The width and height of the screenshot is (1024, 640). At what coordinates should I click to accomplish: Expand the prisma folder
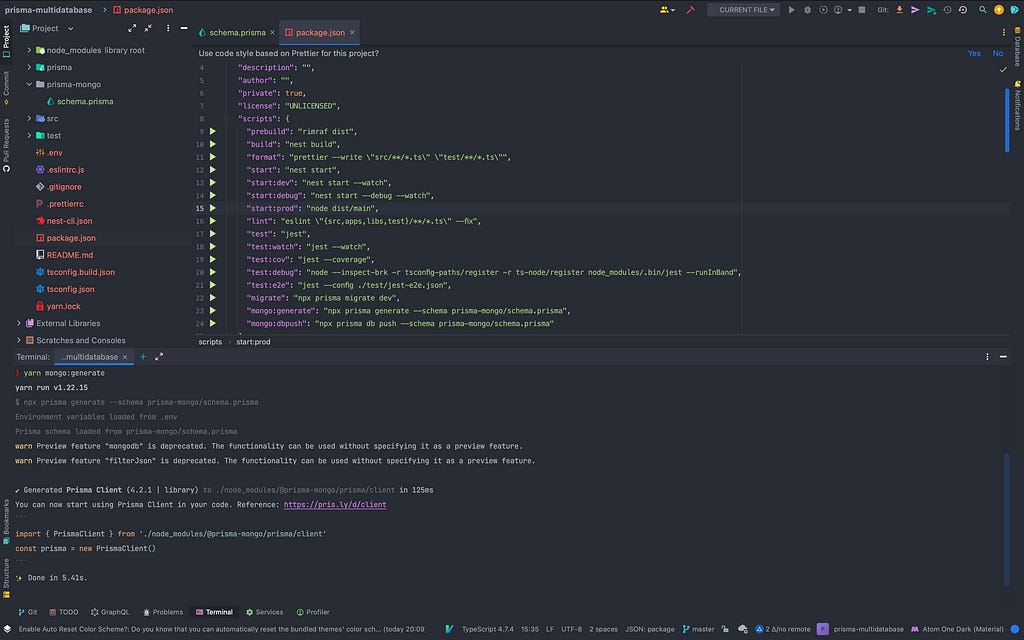coord(29,67)
